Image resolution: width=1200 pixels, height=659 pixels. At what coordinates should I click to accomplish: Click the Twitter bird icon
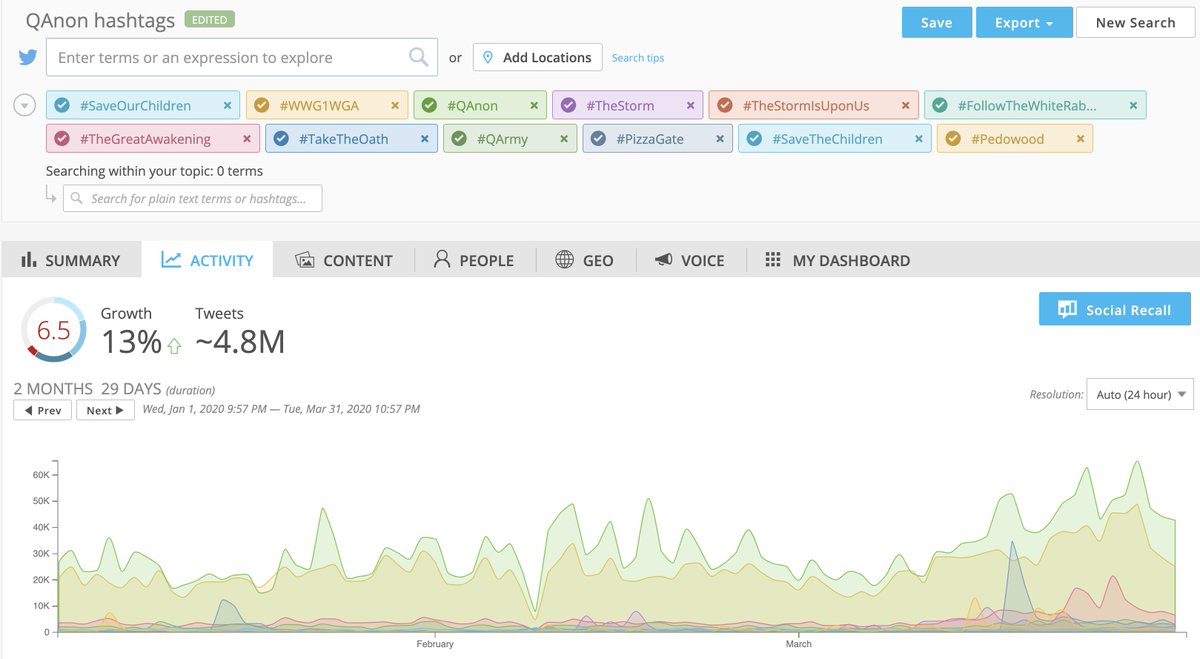tap(28, 57)
